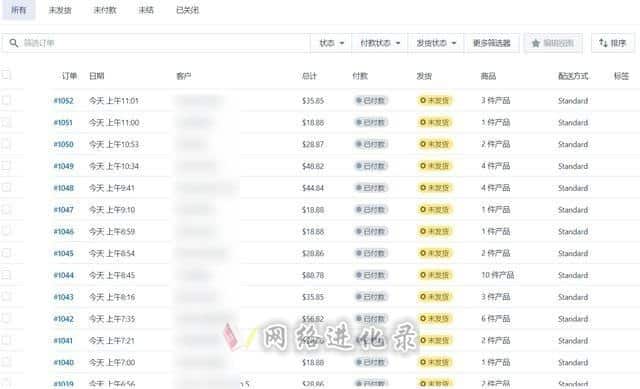640x389 pixels.
Task: Click the 总计 column header
Action: tap(309, 76)
